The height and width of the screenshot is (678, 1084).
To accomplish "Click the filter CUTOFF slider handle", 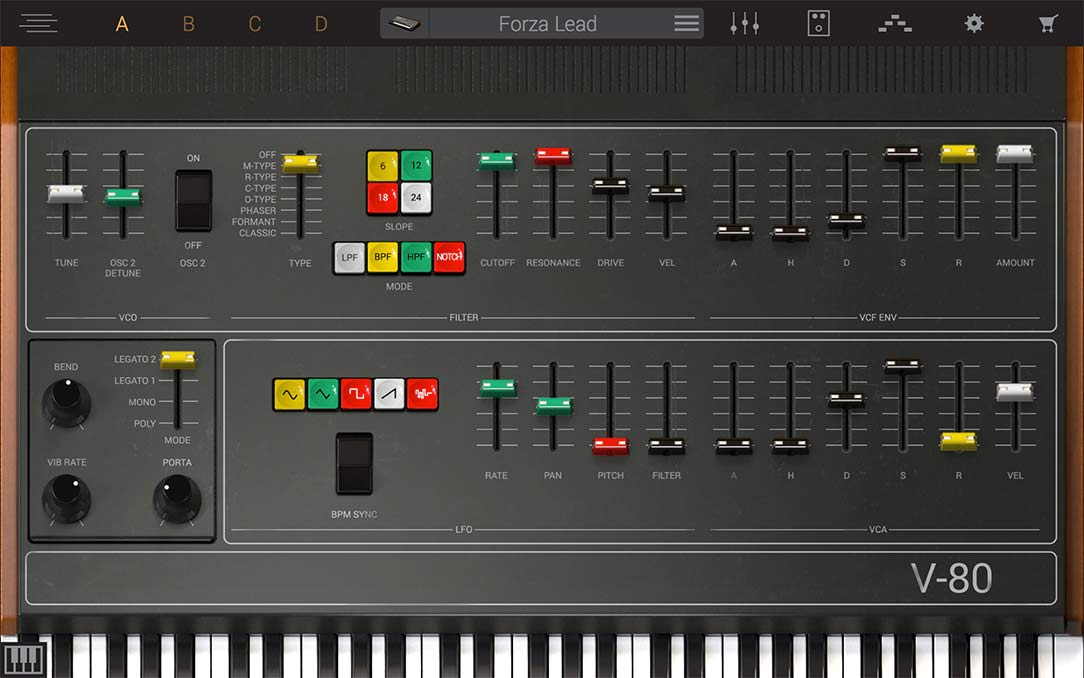I will point(496,161).
